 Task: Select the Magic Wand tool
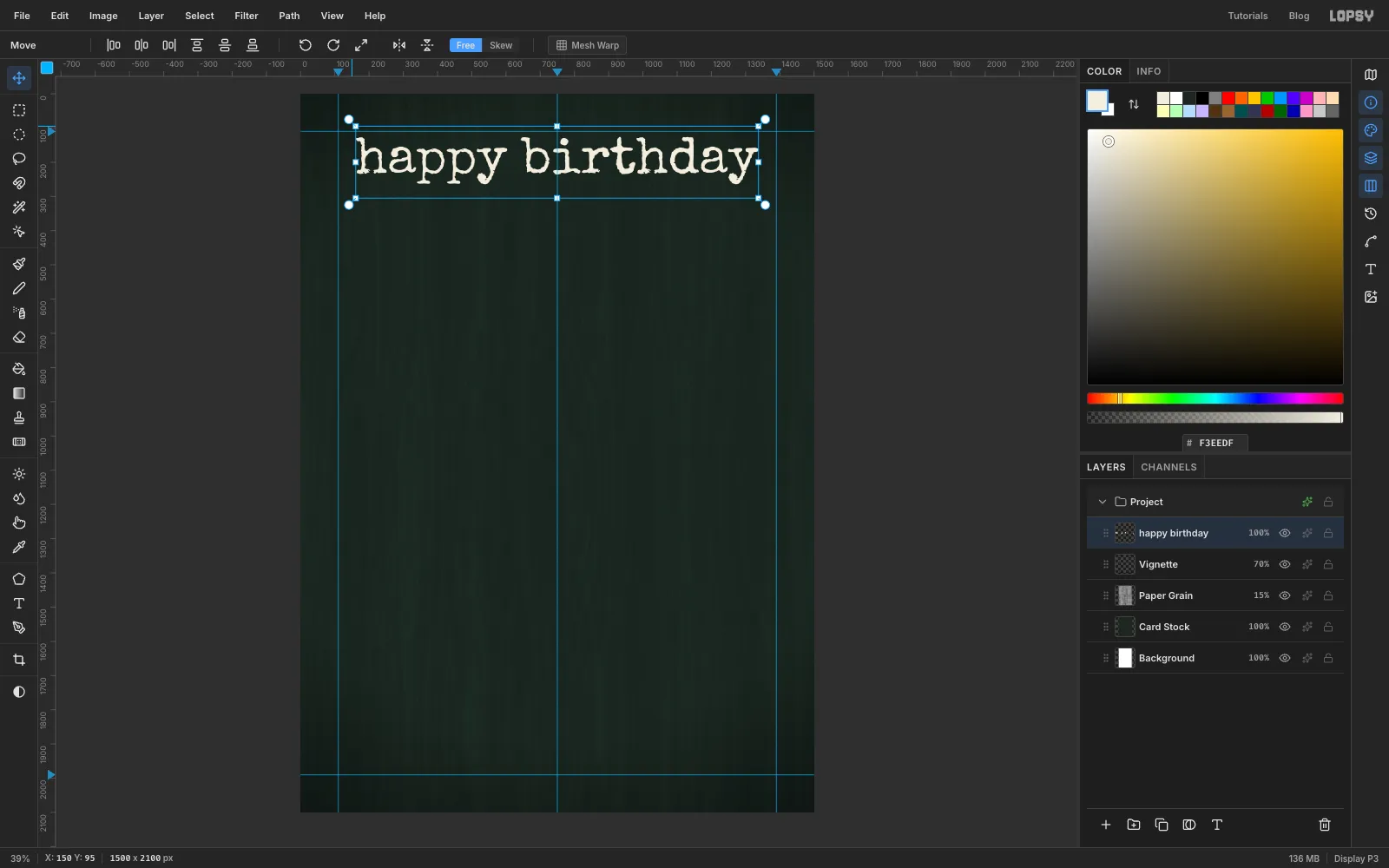click(19, 207)
